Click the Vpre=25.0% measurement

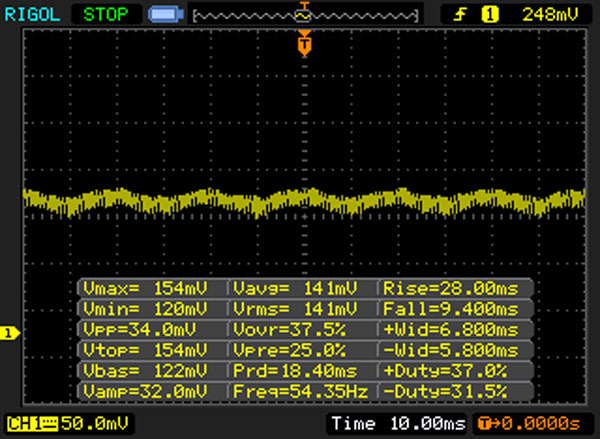(x=290, y=350)
